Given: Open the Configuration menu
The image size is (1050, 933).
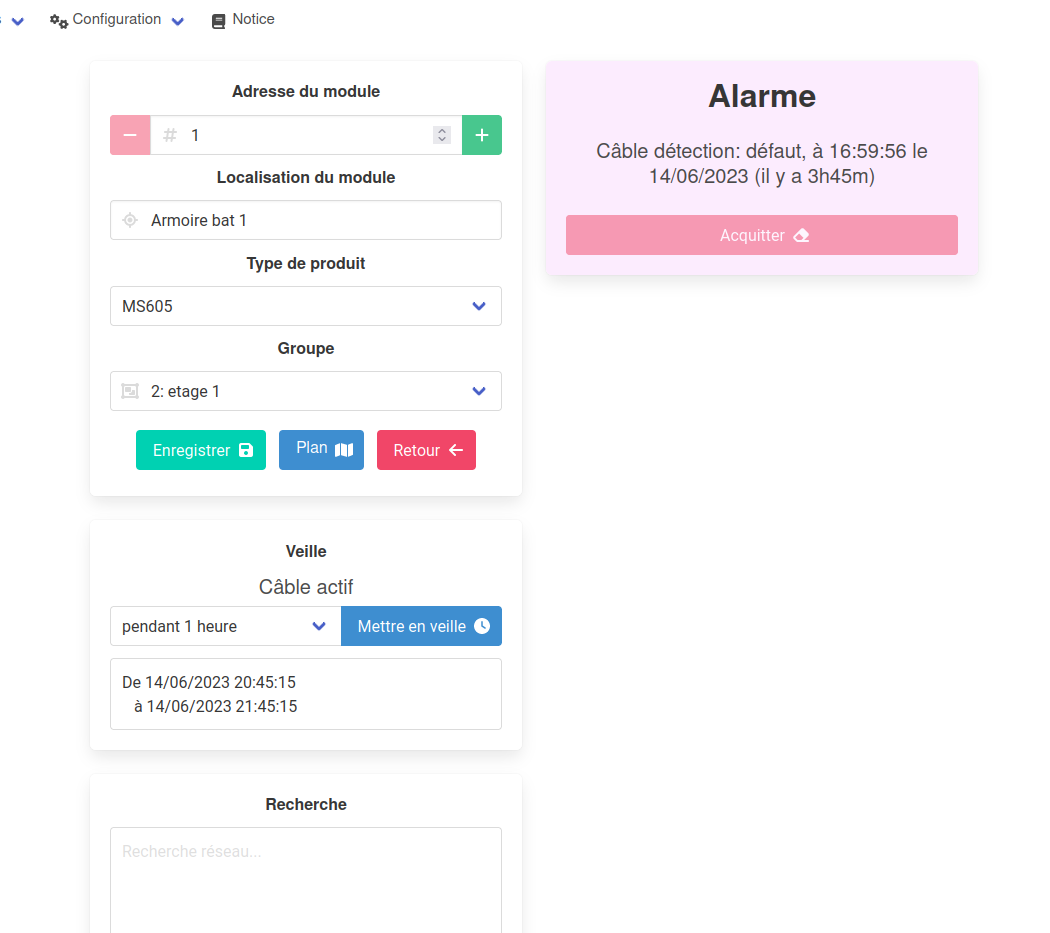Looking at the screenshot, I should tap(117, 19).
